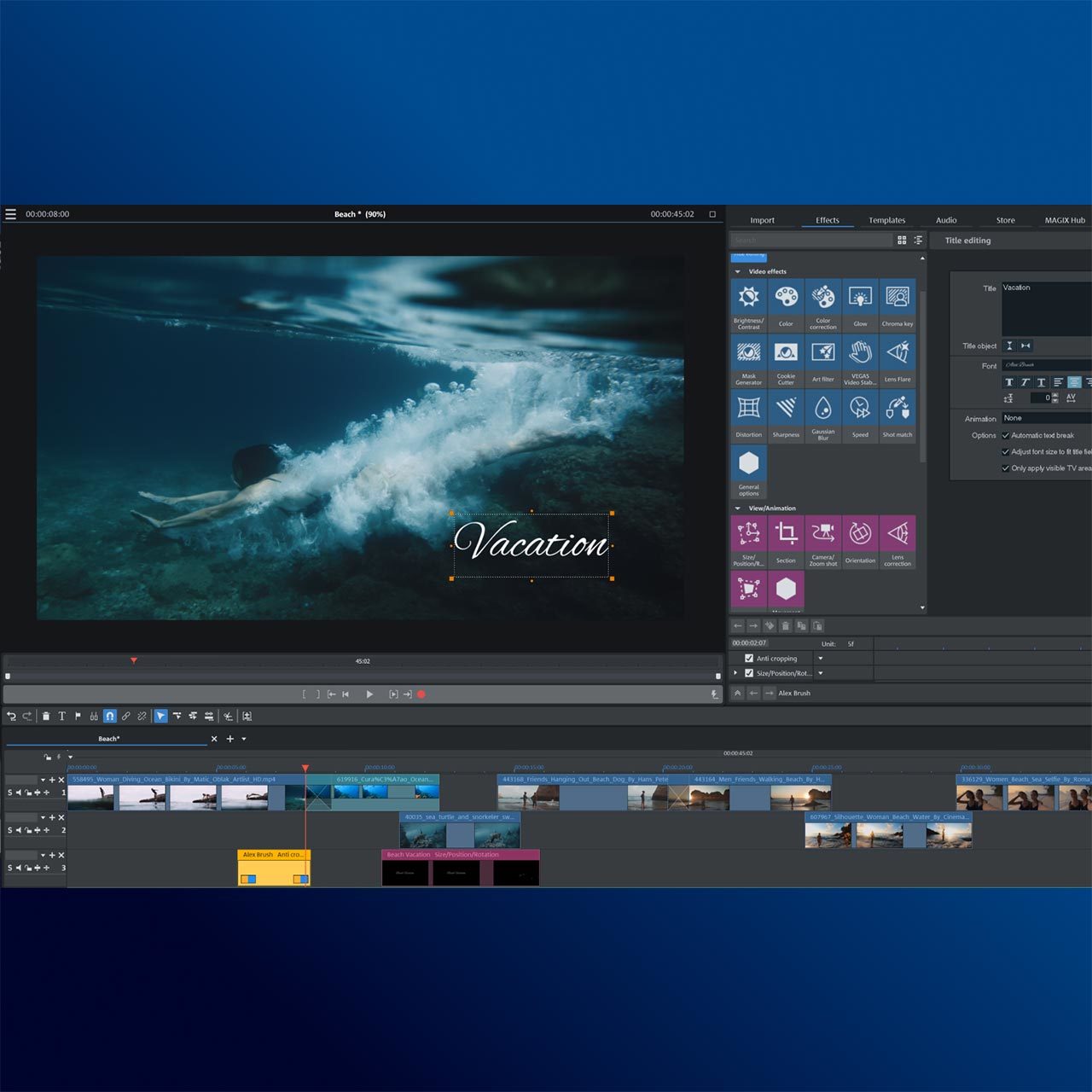Uncheck Adjust font size to fit title
This screenshot has height=1092, width=1092.
[x=1005, y=451]
